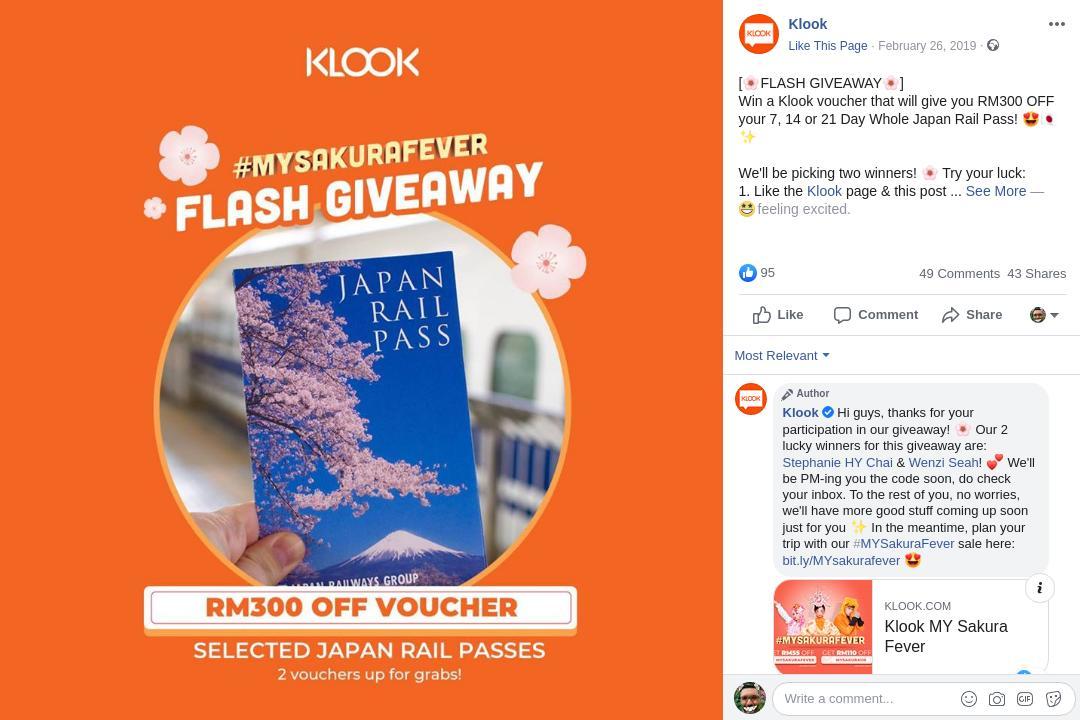Click the Share button under the post
The width and height of the screenshot is (1080, 720).
972,315
